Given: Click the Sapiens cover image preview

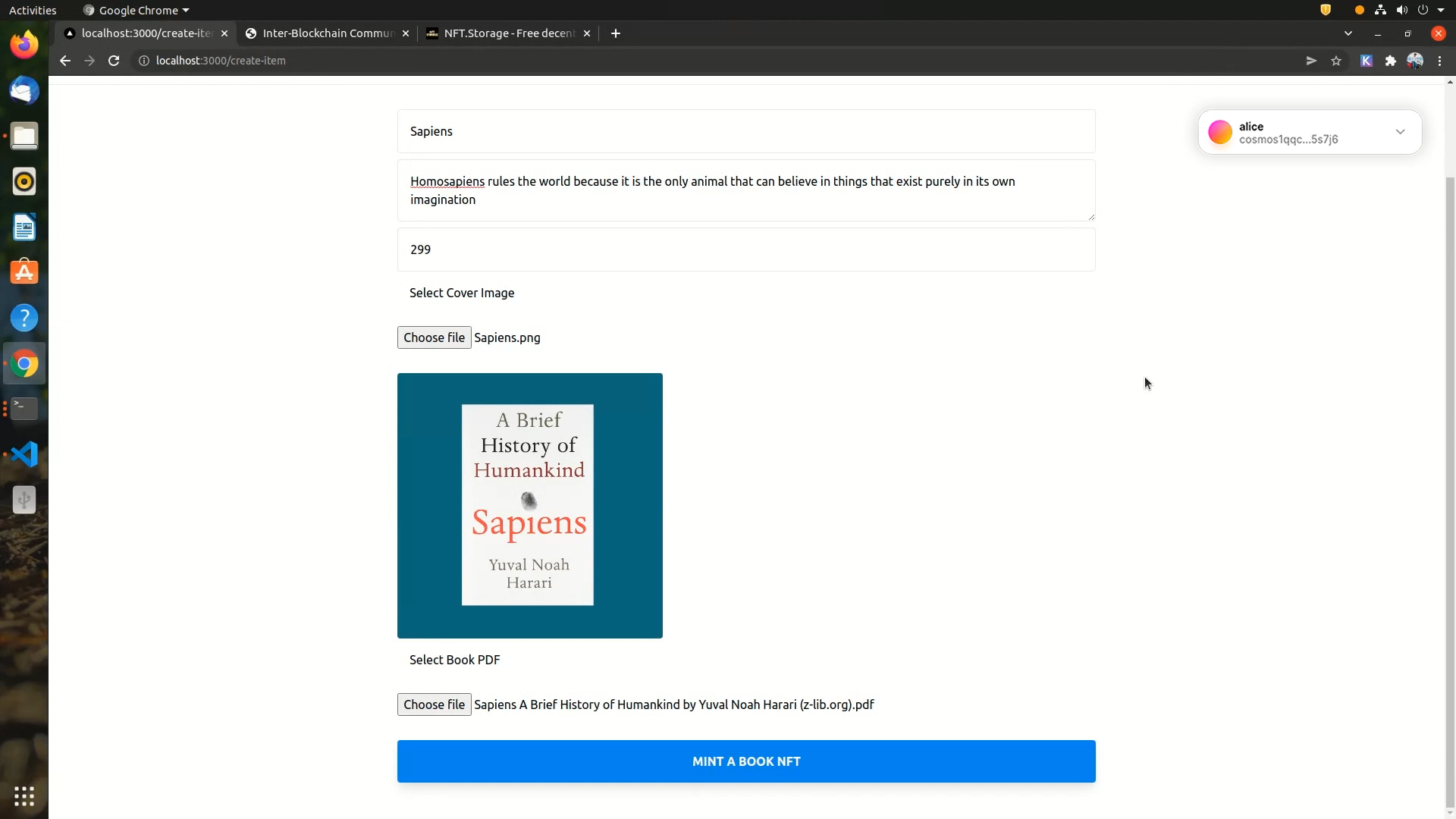Looking at the screenshot, I should (x=529, y=506).
